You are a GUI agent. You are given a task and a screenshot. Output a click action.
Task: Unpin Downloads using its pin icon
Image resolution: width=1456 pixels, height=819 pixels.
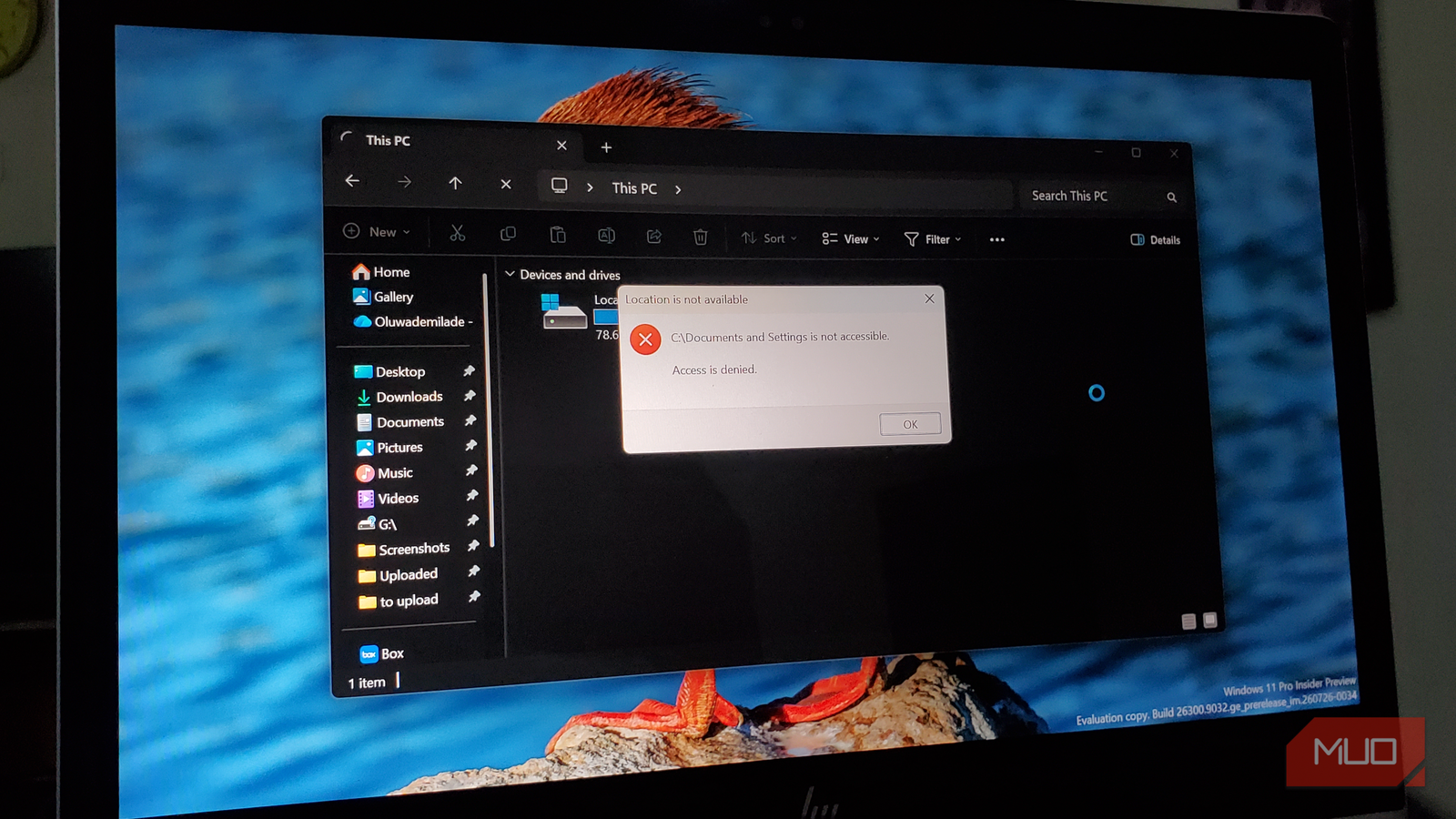[470, 396]
